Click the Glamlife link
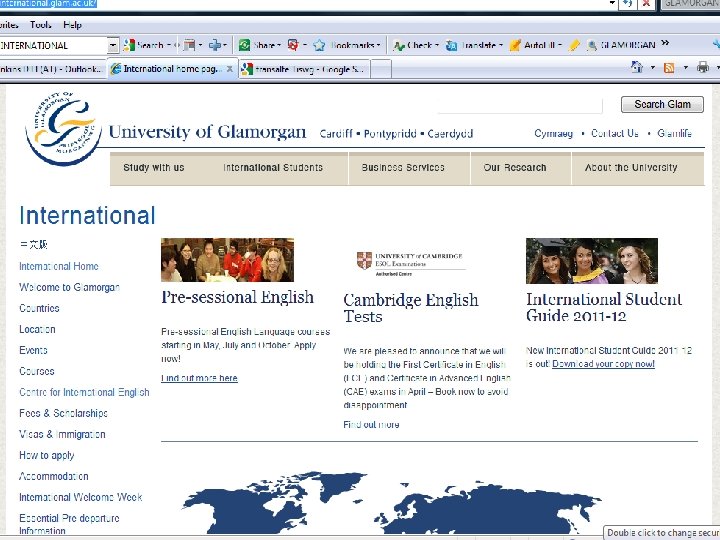Image resolution: width=720 pixels, height=540 pixels. tap(674, 133)
